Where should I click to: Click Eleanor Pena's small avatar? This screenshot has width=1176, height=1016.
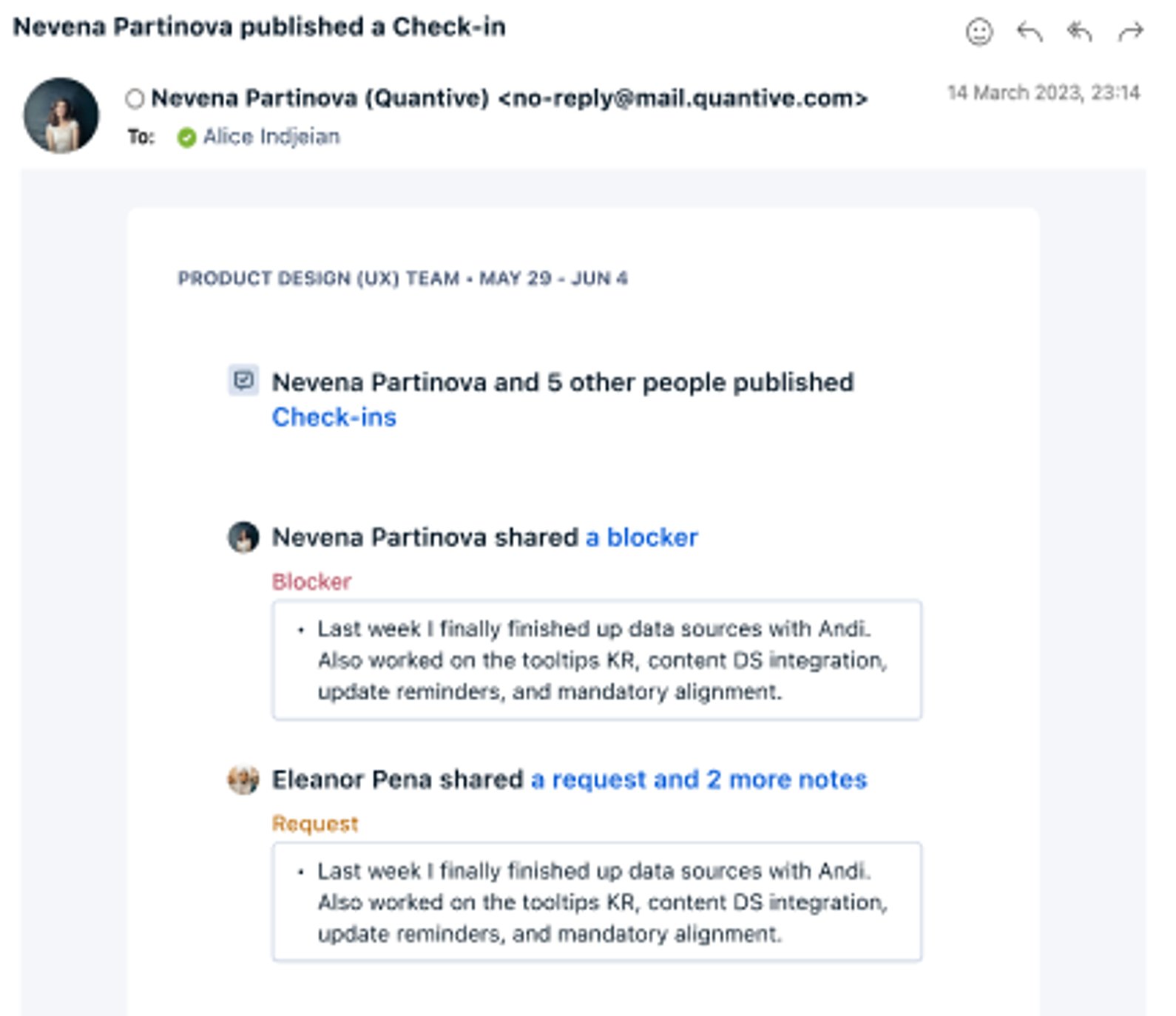243,779
